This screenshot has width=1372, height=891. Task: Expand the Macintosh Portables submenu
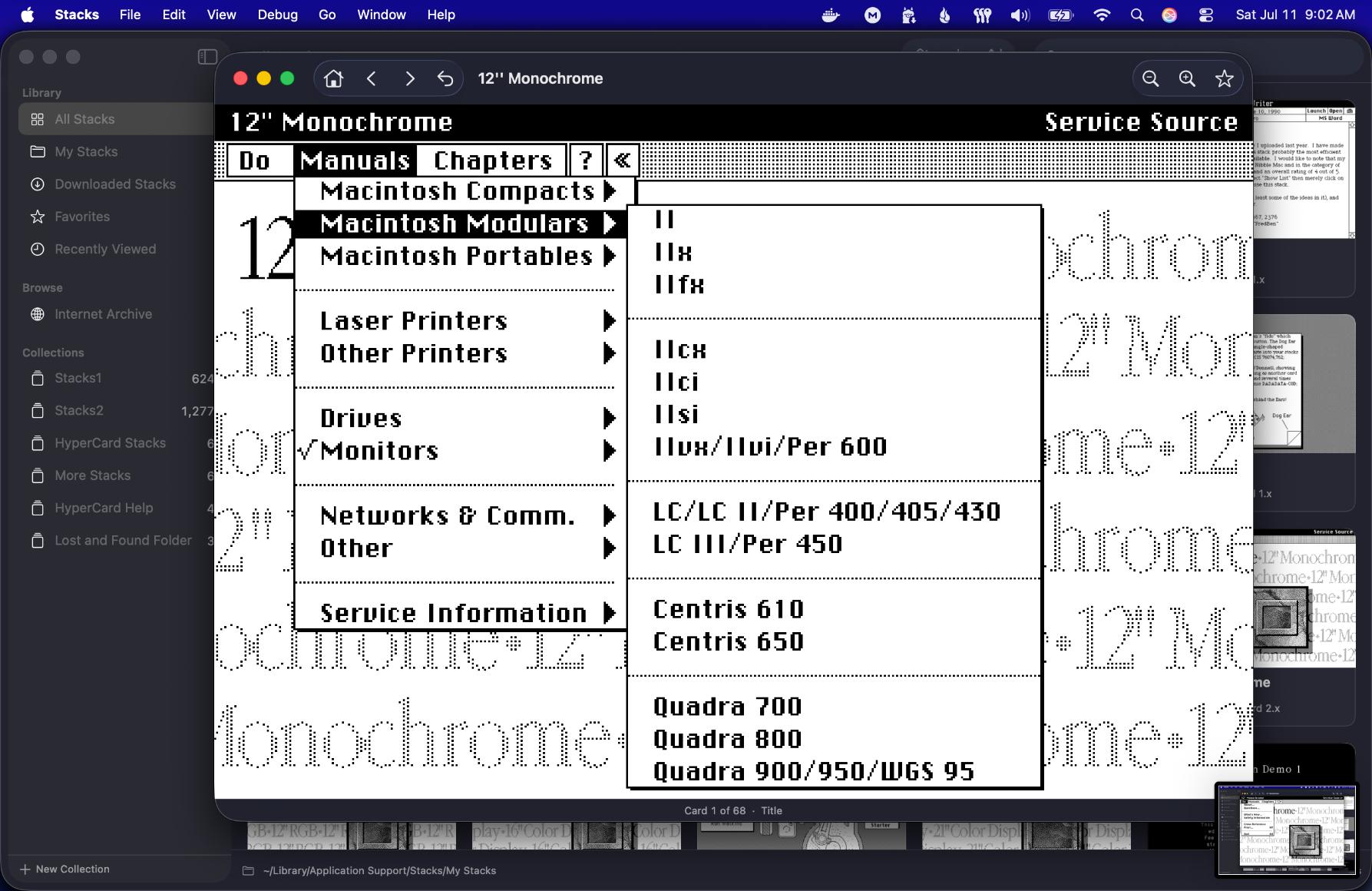(x=461, y=256)
